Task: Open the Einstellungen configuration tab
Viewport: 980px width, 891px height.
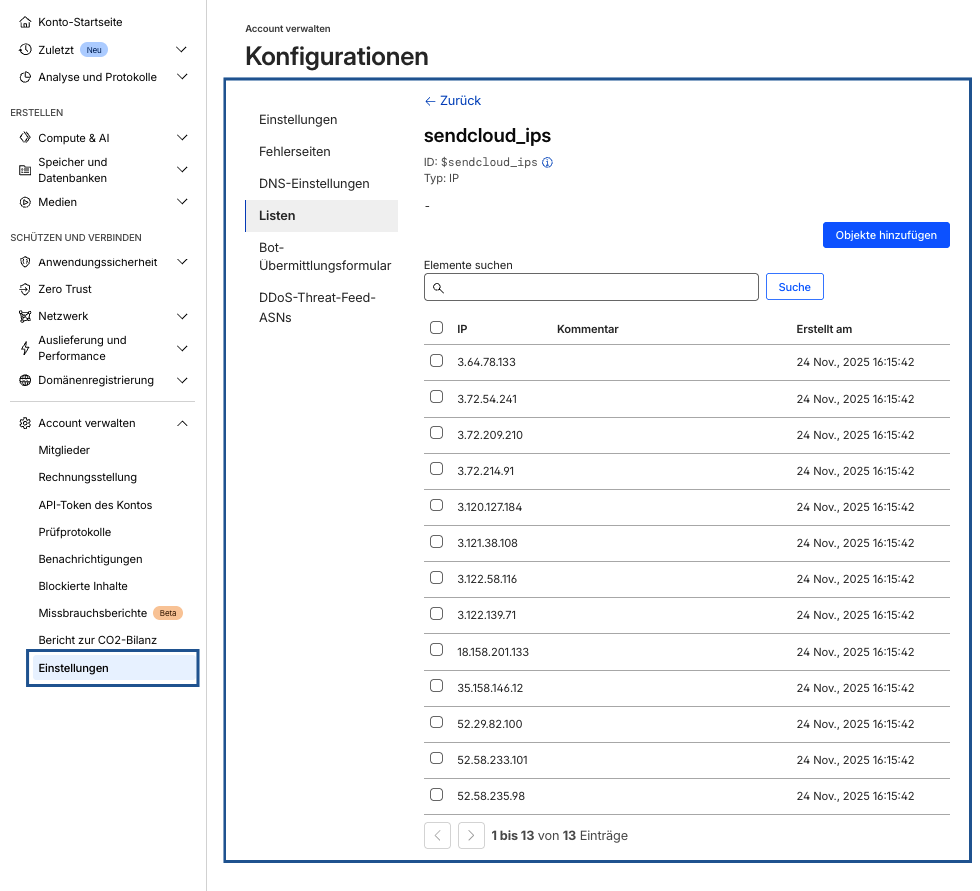Action: 298,119
